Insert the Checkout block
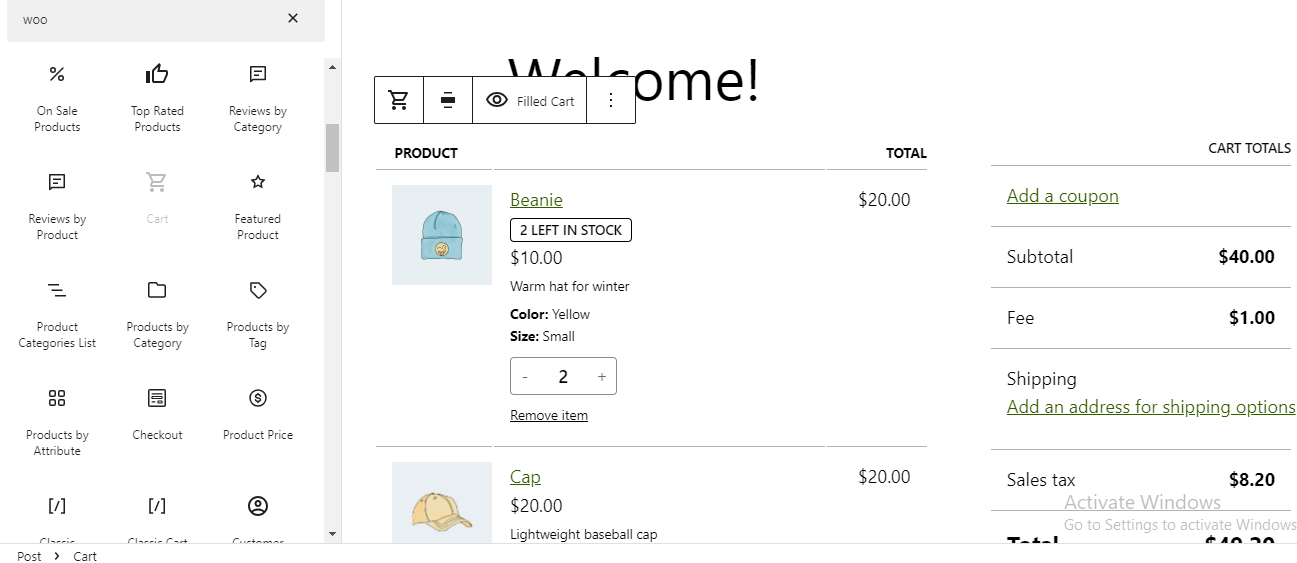This screenshot has height=563, width=1297. (x=157, y=414)
